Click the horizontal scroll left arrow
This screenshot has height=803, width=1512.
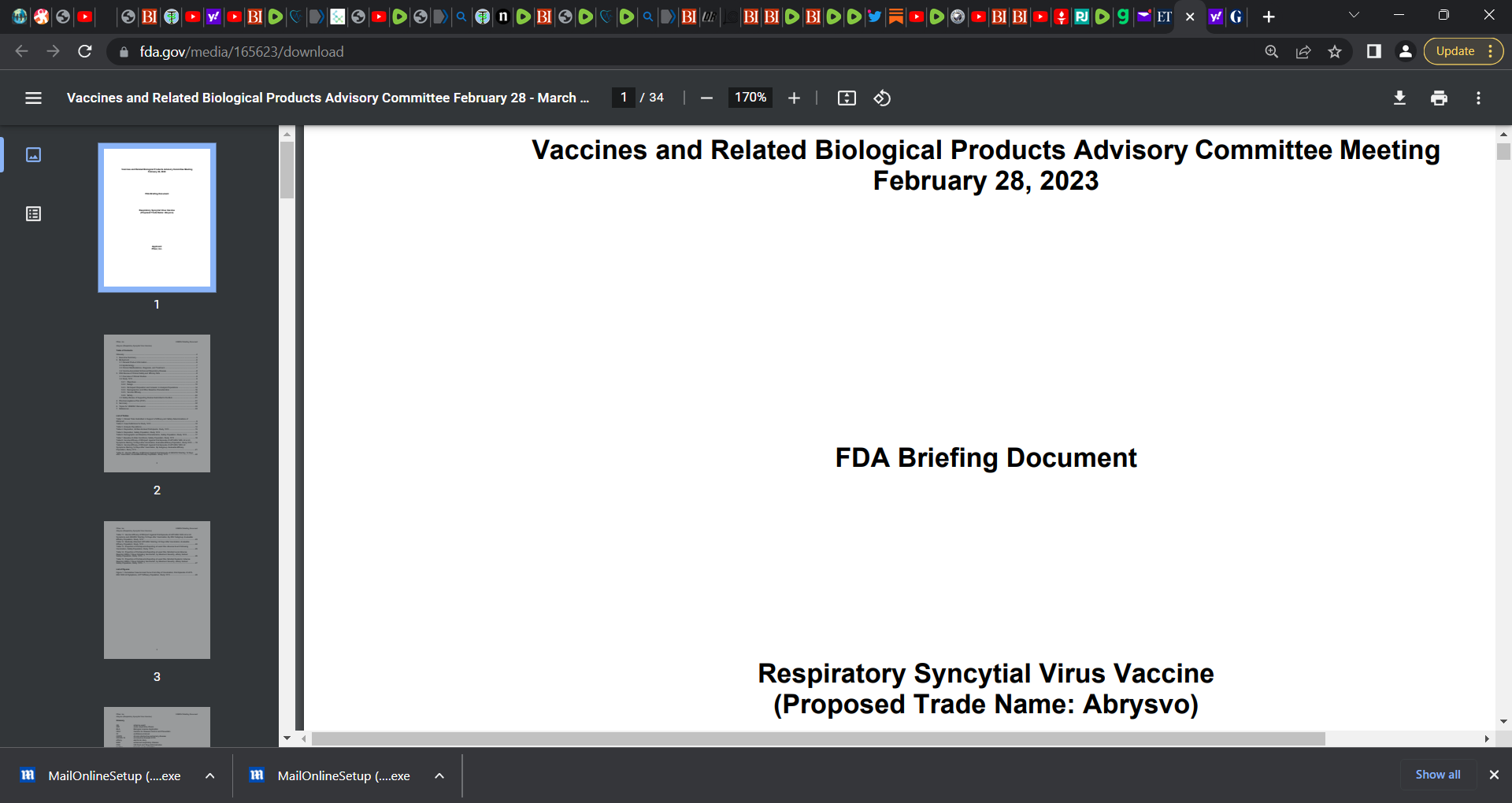pos(304,738)
